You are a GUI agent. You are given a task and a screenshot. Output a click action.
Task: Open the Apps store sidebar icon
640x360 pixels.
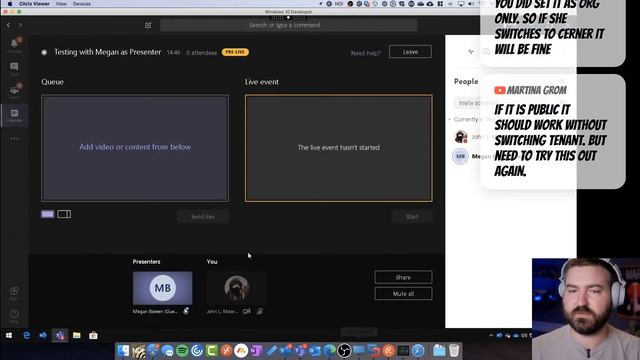14,292
